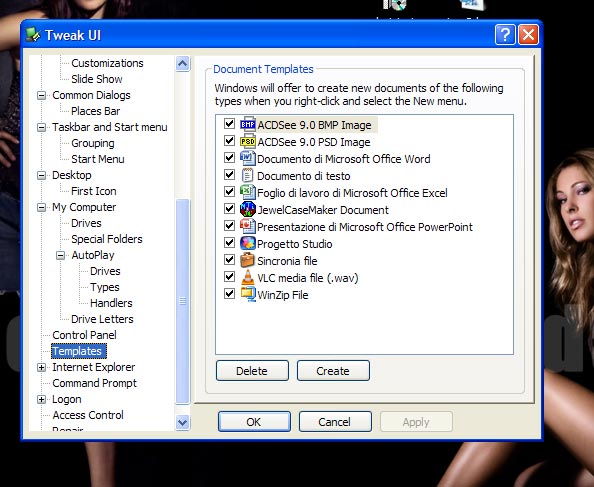The height and width of the screenshot is (487, 594).
Task: Select Control Panel in the tree
Action: click(84, 335)
